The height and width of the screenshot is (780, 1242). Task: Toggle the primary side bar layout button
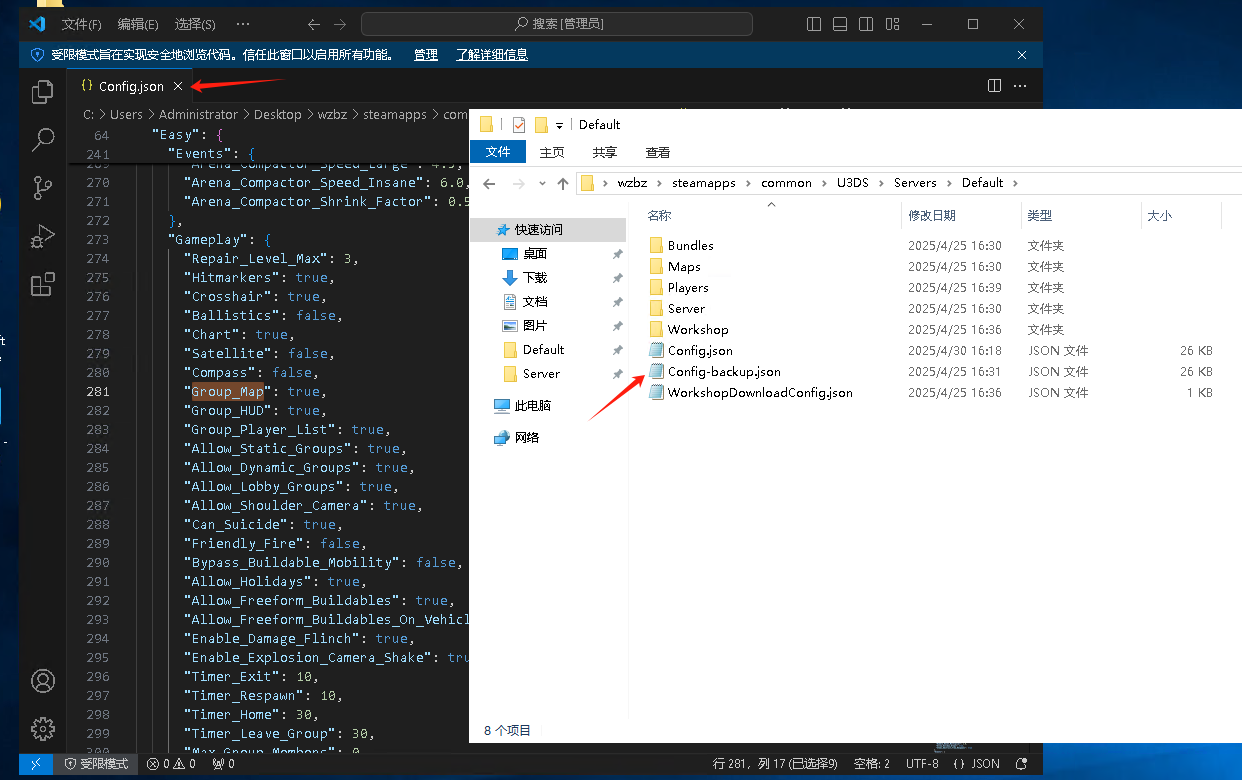(x=814, y=23)
